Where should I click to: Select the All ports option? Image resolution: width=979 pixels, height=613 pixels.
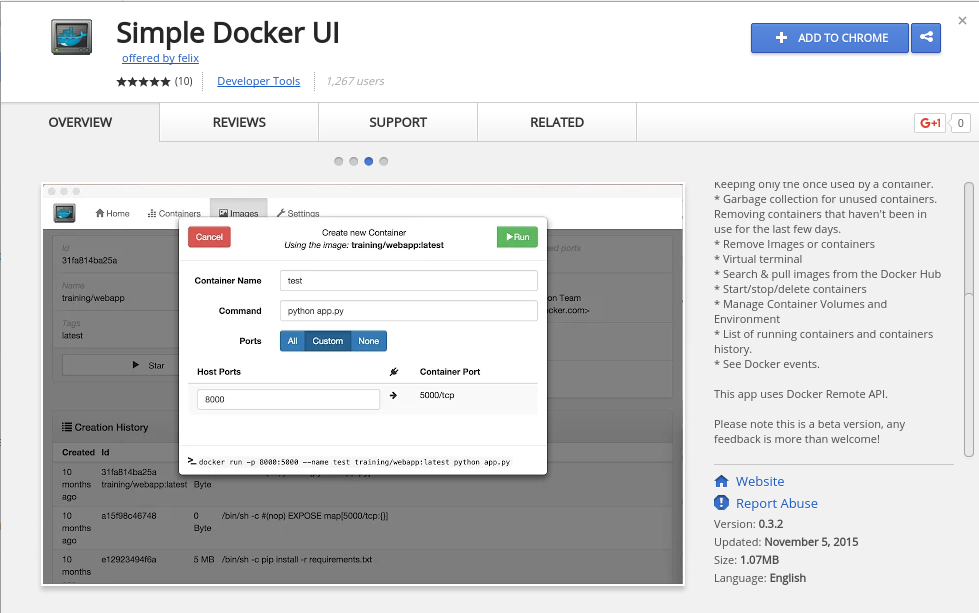click(x=292, y=341)
